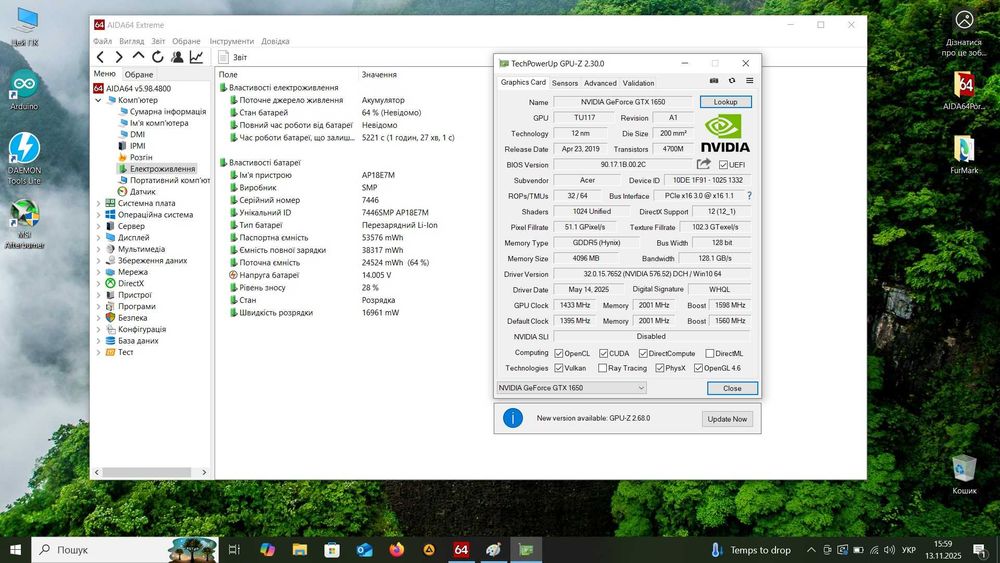Toggle the CUDA checkbox
The image size is (1000, 563).
point(603,353)
